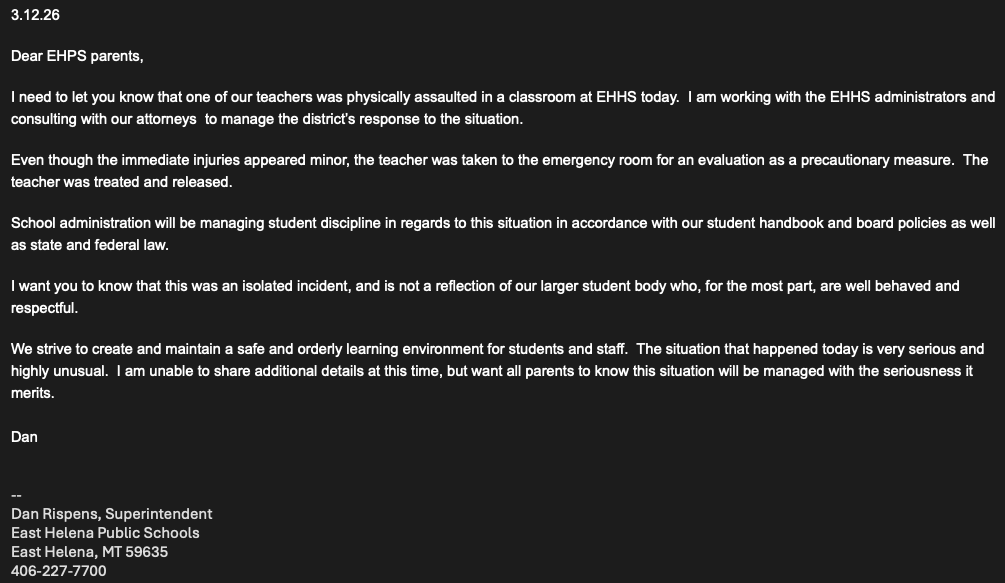Click the words "highly unusual."
Viewport: 1005px width, 583px height.
[60, 371]
